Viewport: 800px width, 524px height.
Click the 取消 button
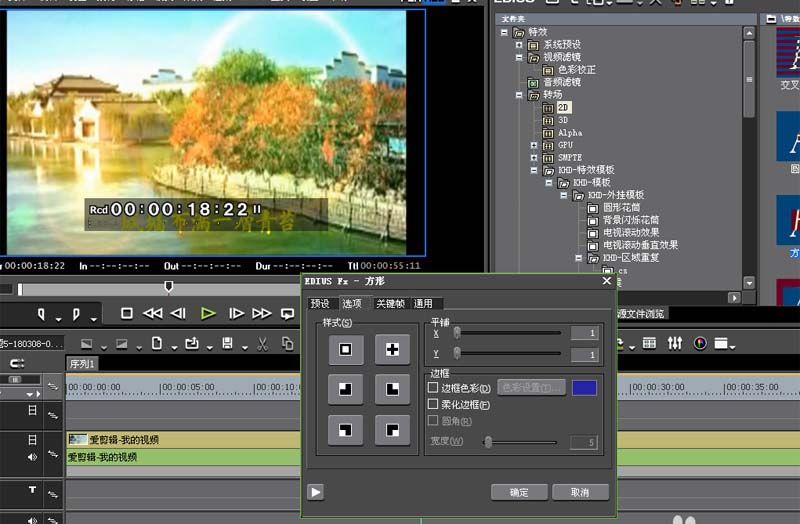[x=580, y=492]
